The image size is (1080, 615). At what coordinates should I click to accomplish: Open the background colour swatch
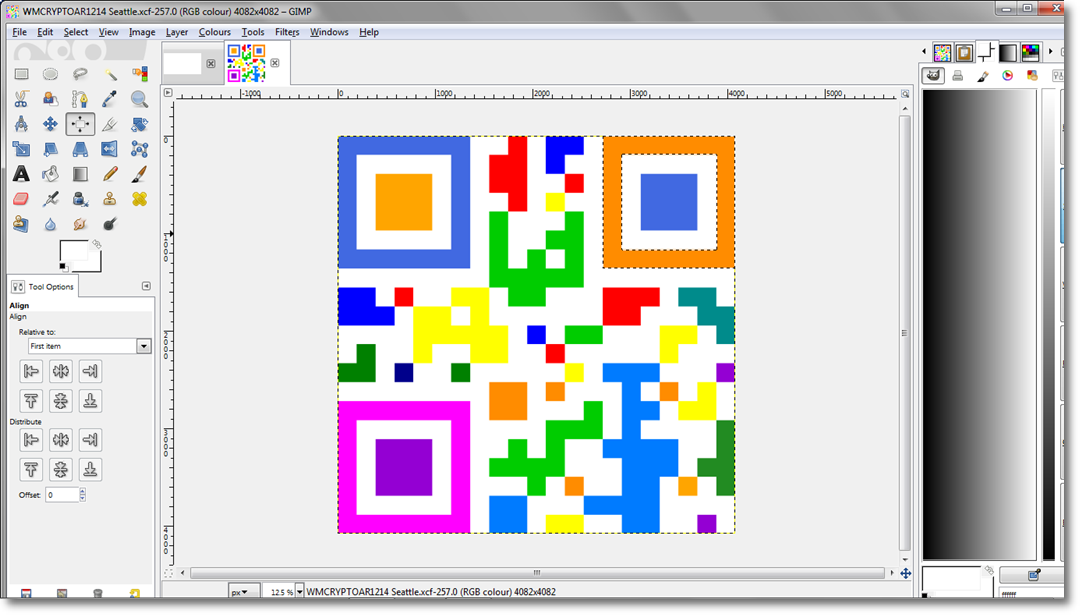95,265
